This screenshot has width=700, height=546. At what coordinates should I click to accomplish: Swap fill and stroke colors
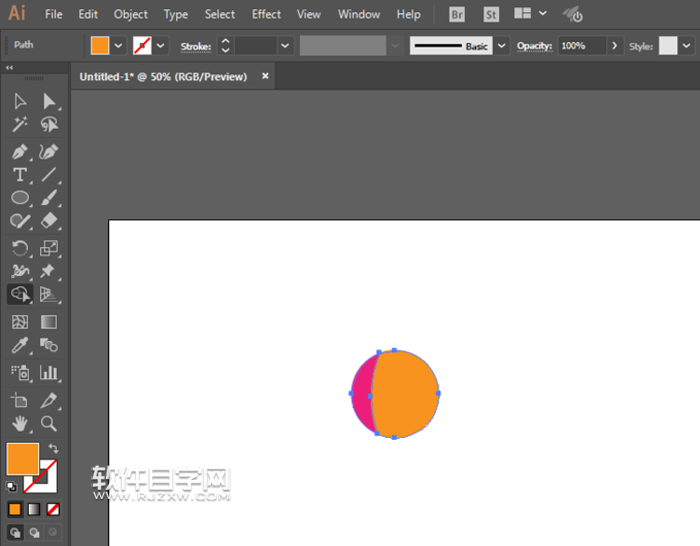(53, 449)
